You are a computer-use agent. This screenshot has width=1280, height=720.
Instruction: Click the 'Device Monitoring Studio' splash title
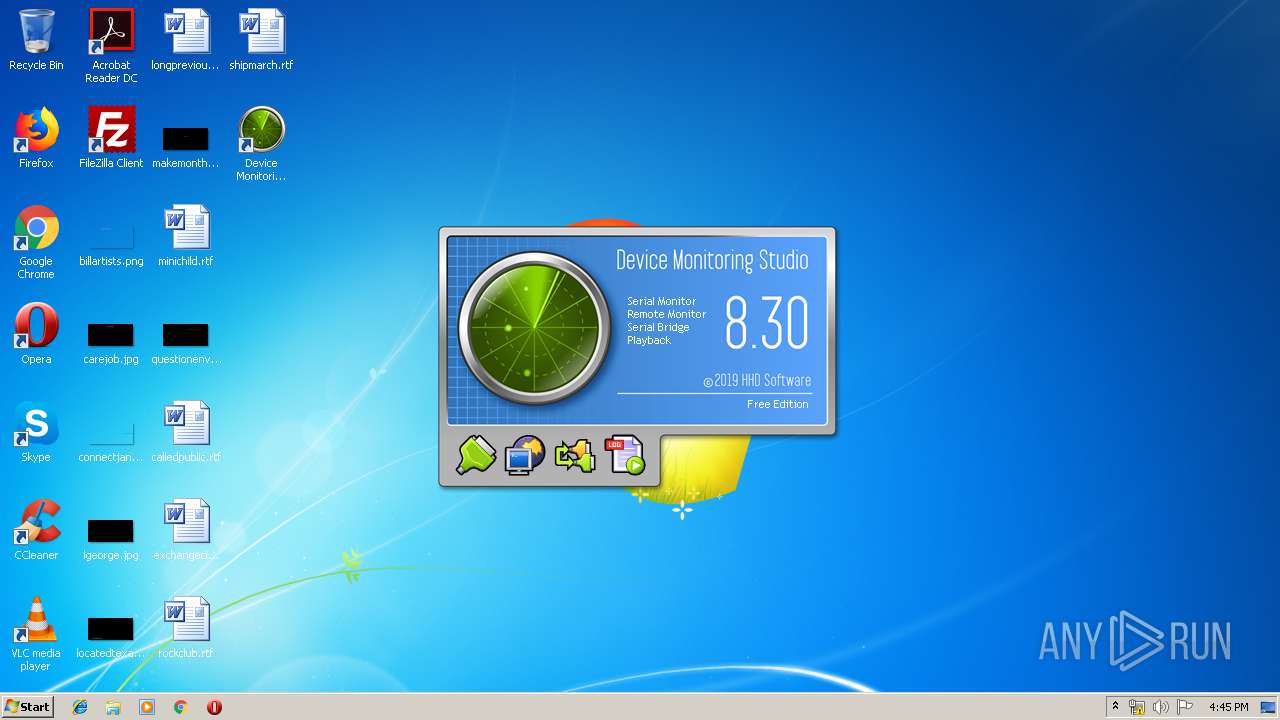point(712,261)
